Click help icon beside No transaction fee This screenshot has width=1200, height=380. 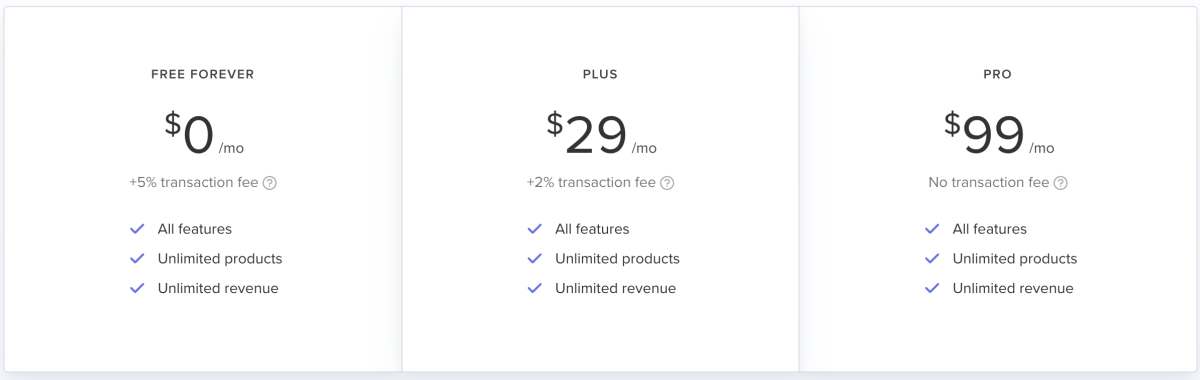(x=1061, y=183)
